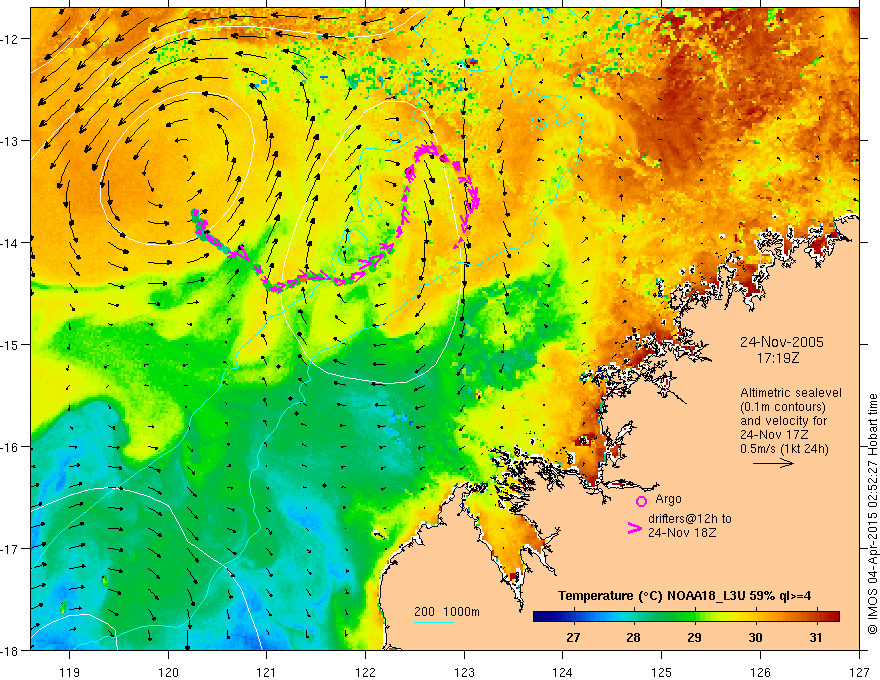
Task: Click the '127' longitude axis label
Action: tap(859, 672)
